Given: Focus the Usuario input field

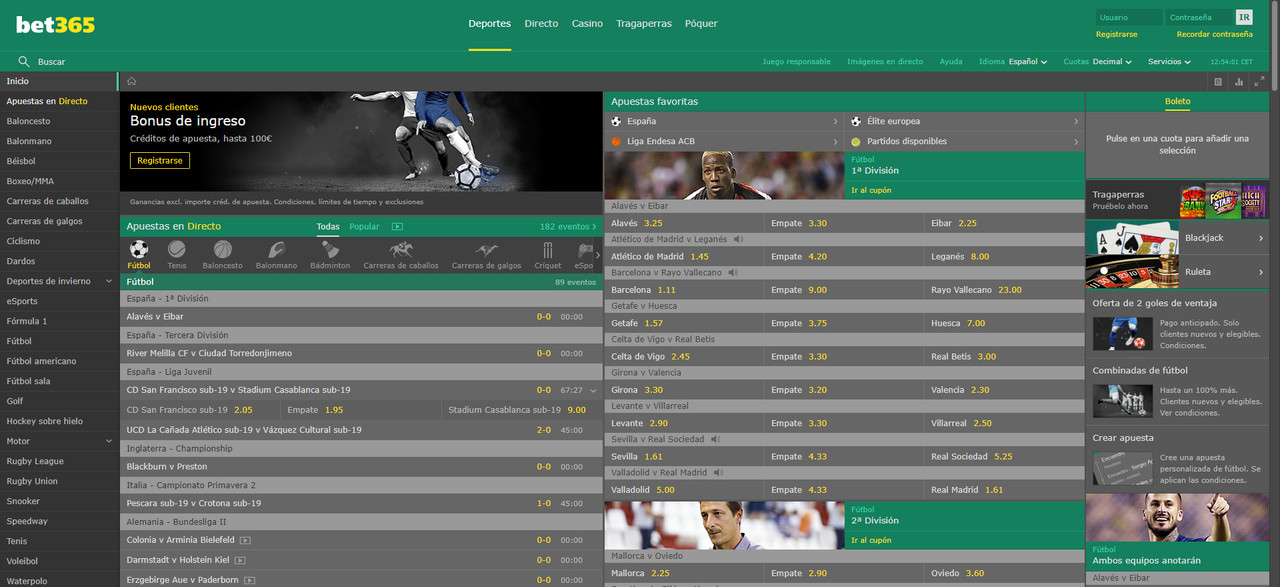Looking at the screenshot, I should pos(1128,17).
